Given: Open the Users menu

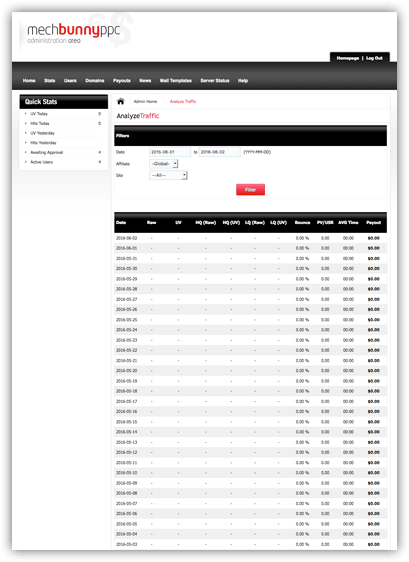Looking at the screenshot, I should point(70,81).
